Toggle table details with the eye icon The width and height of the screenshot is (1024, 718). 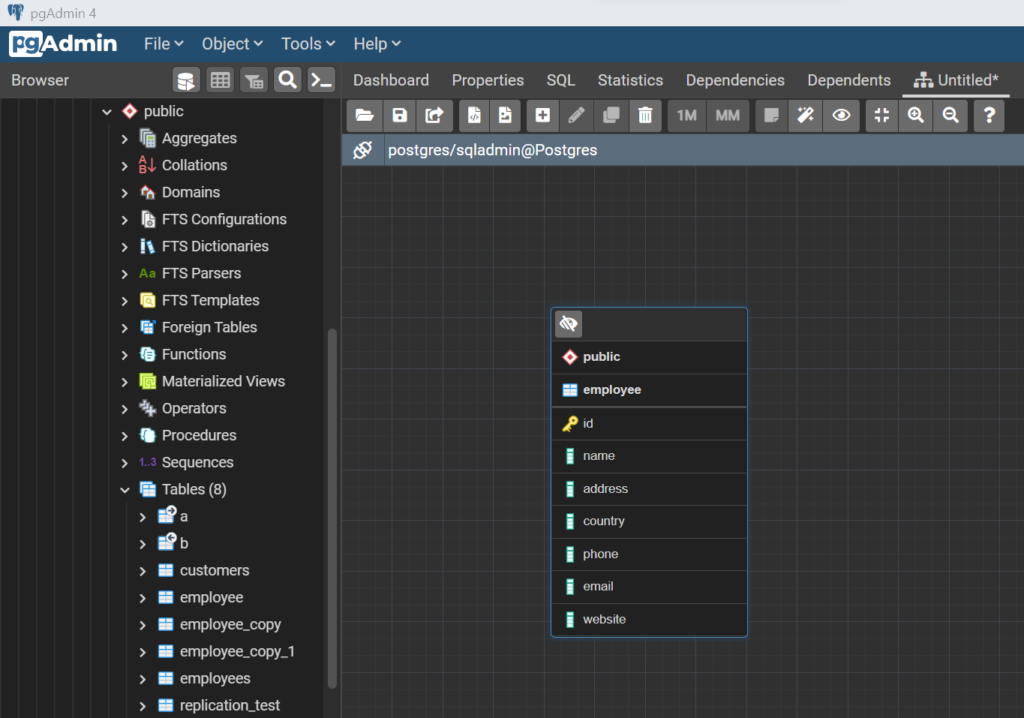coord(841,115)
